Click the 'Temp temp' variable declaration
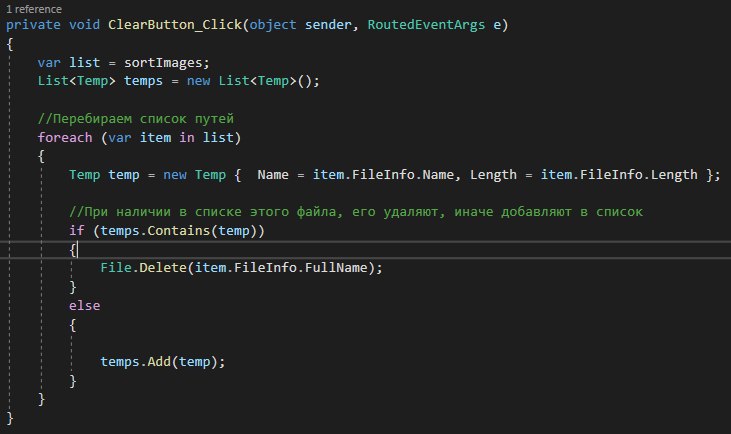731x434 pixels. click(x=104, y=175)
